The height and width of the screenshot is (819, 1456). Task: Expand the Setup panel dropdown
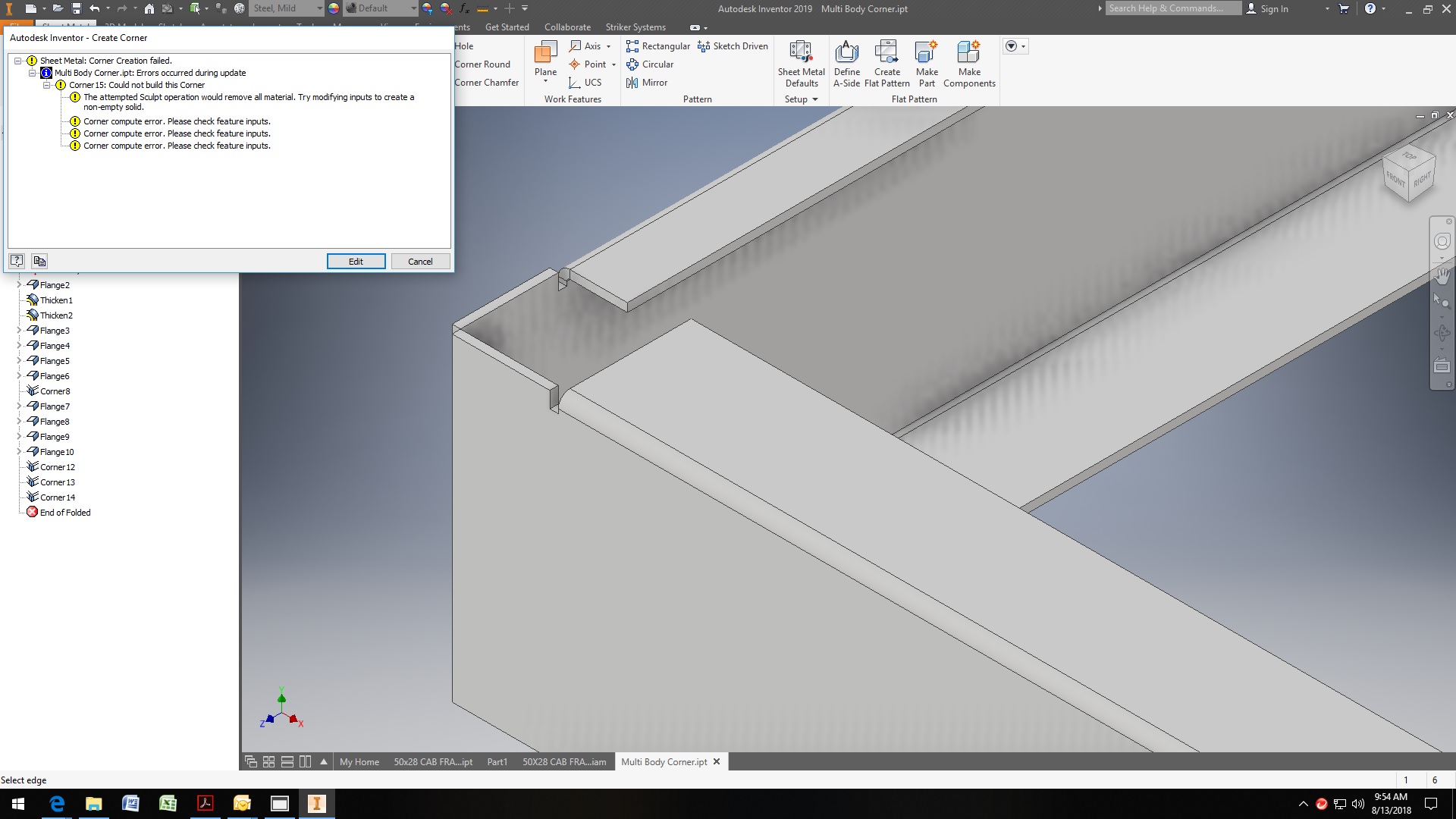(815, 99)
